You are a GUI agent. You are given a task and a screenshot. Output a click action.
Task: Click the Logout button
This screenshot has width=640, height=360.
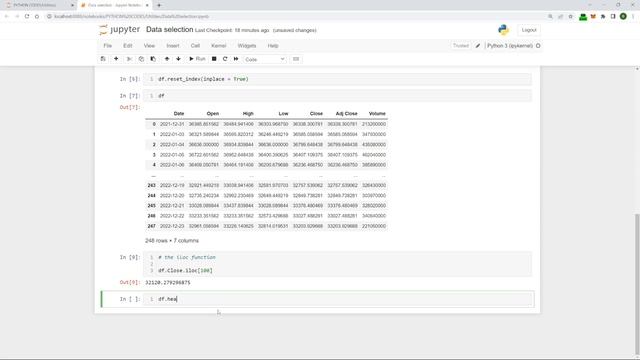529,30
